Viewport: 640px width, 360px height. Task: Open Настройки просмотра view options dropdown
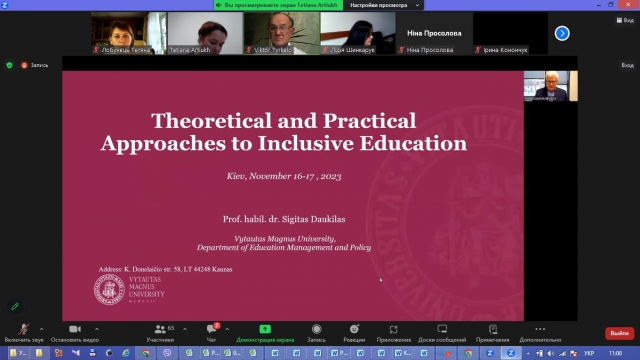coord(384,5)
